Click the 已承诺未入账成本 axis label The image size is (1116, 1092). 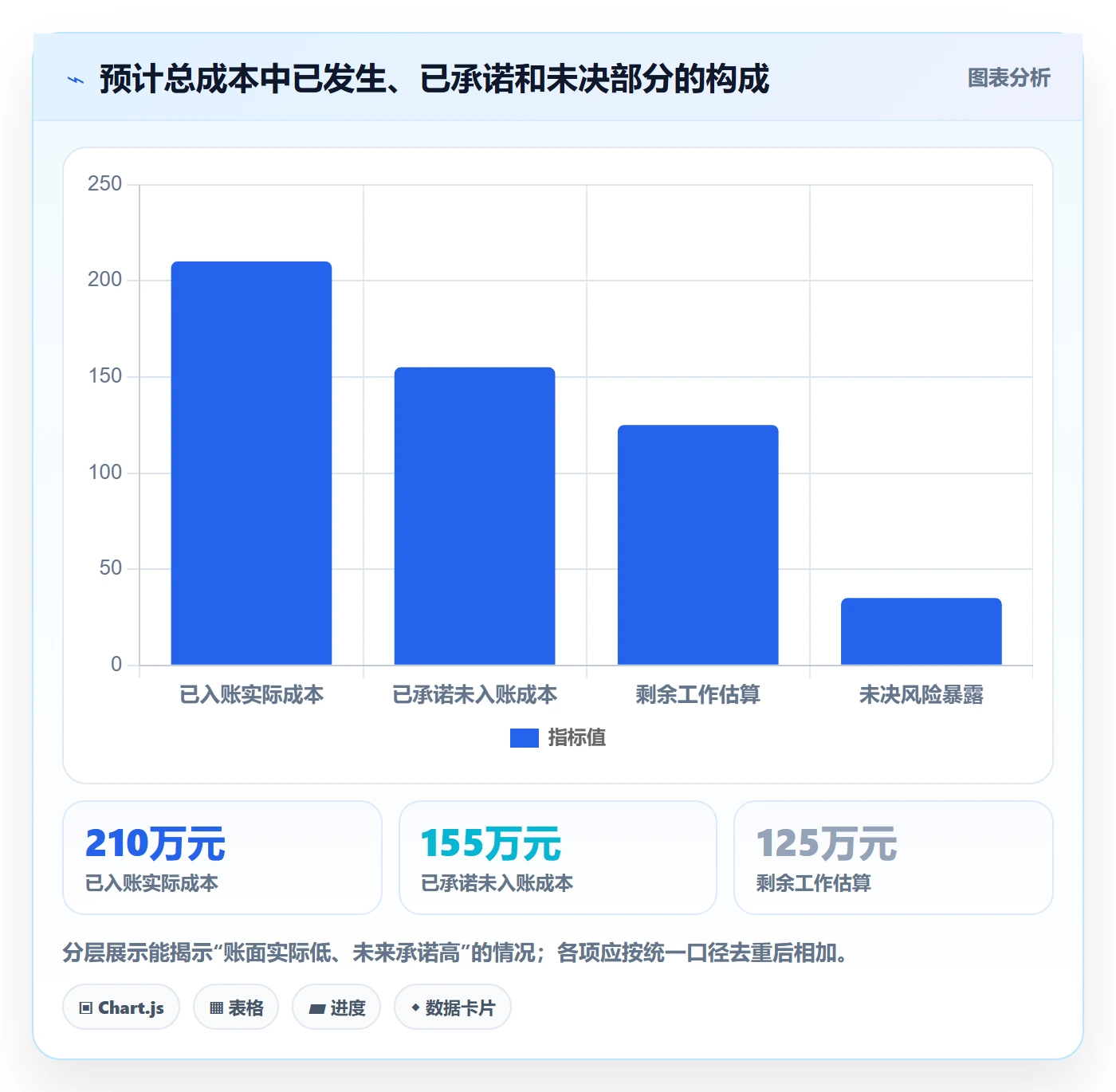pyautogui.click(x=474, y=695)
